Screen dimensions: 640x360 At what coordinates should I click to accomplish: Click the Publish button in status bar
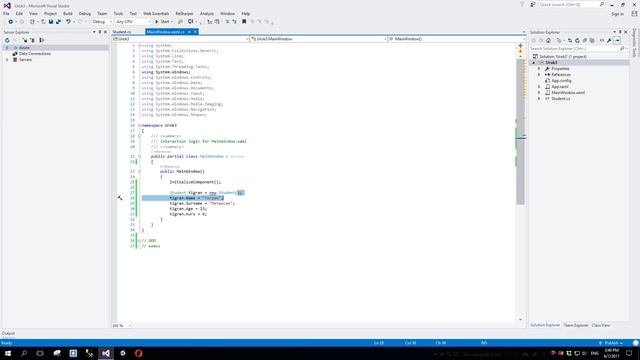pyautogui.click(x=611, y=343)
